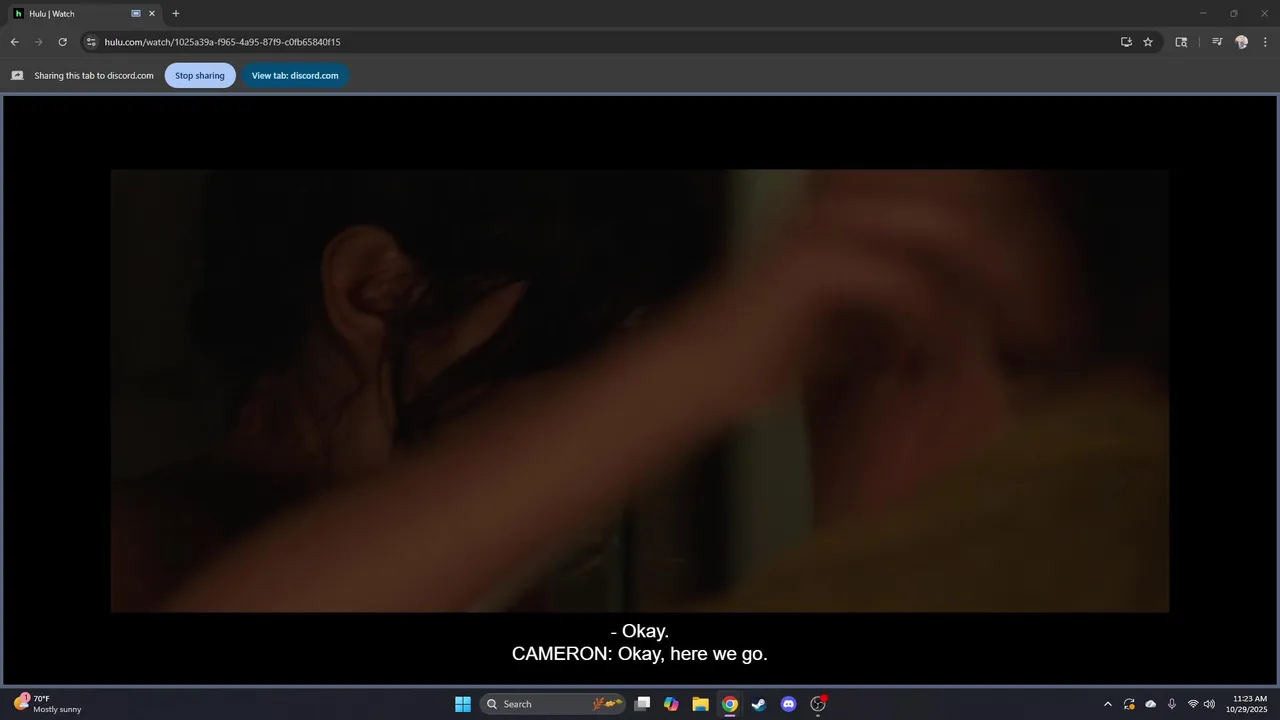Screen dimensions: 1280x720
Task: Open the app with red notification badge
Action: [x=818, y=704]
